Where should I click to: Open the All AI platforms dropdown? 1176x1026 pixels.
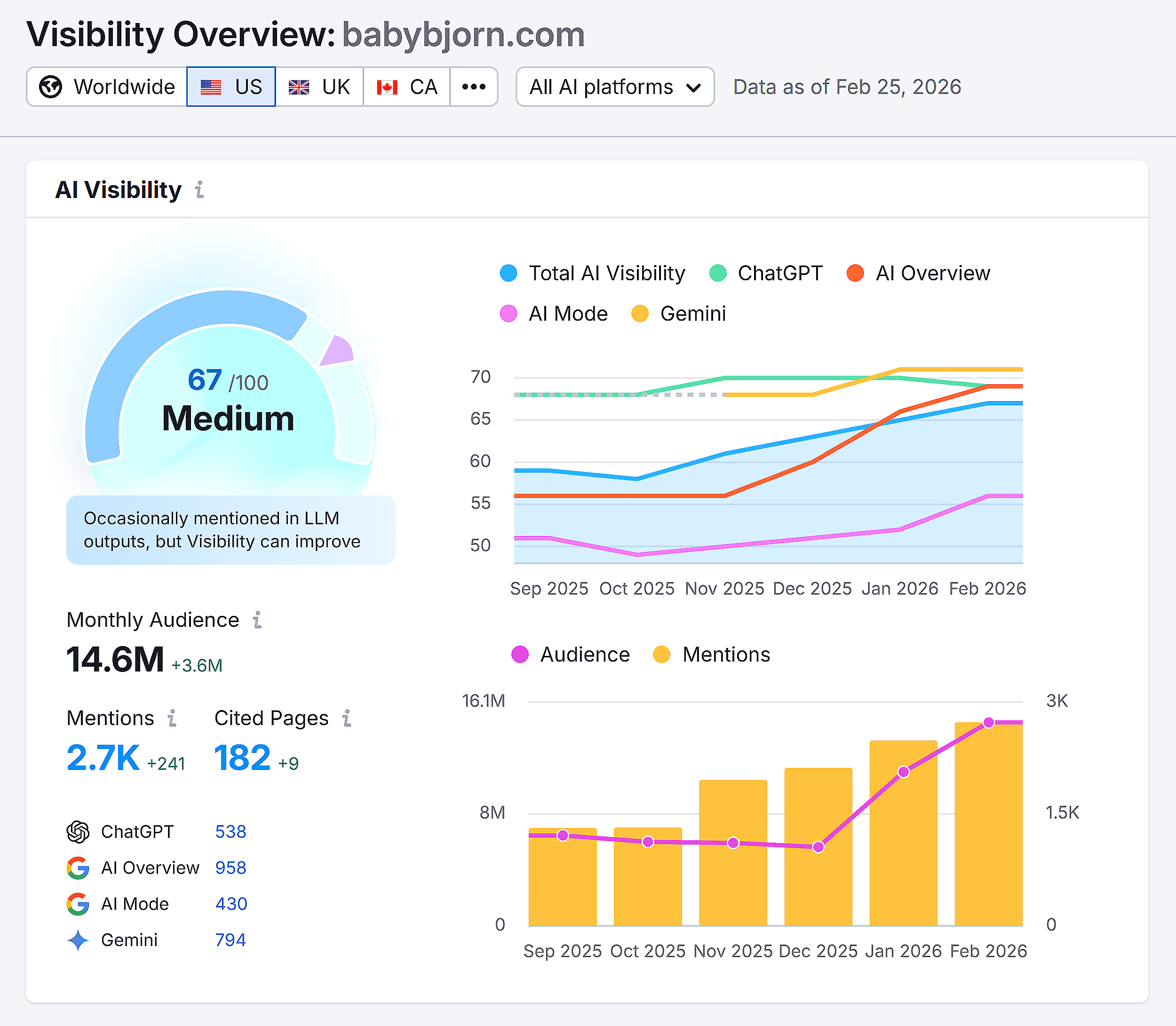point(615,87)
